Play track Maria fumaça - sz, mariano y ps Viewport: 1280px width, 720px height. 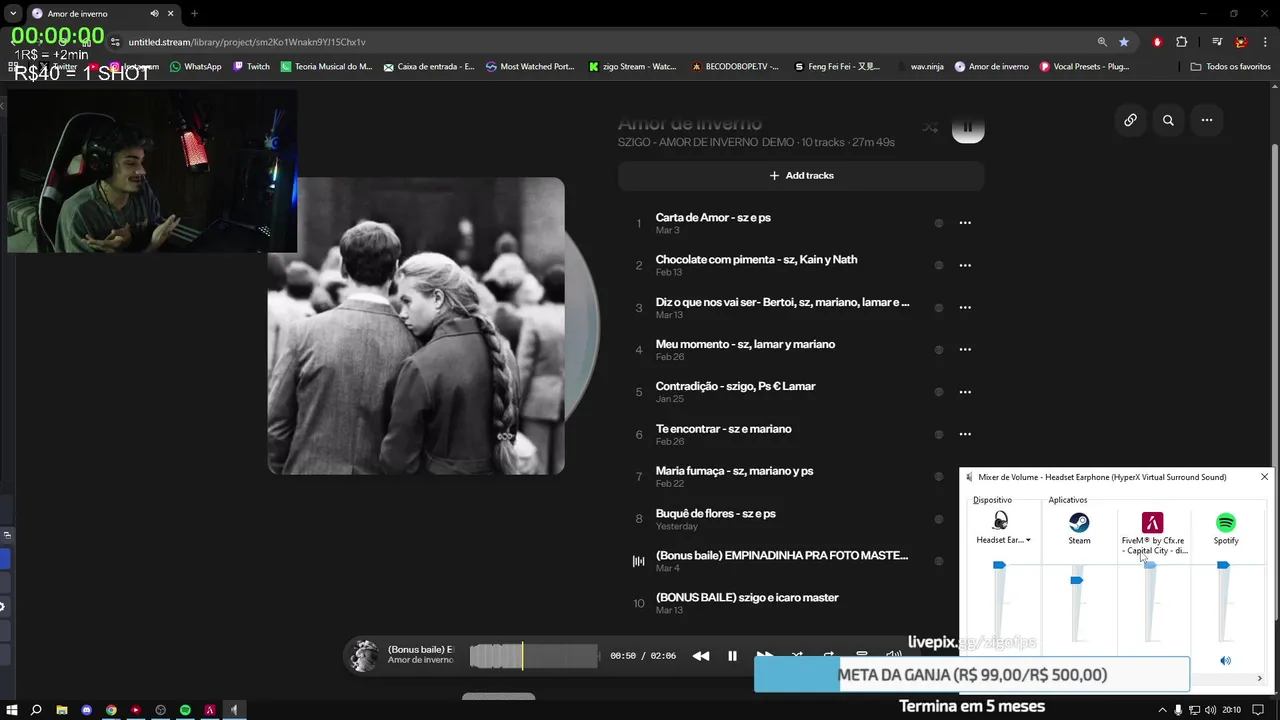(x=734, y=471)
